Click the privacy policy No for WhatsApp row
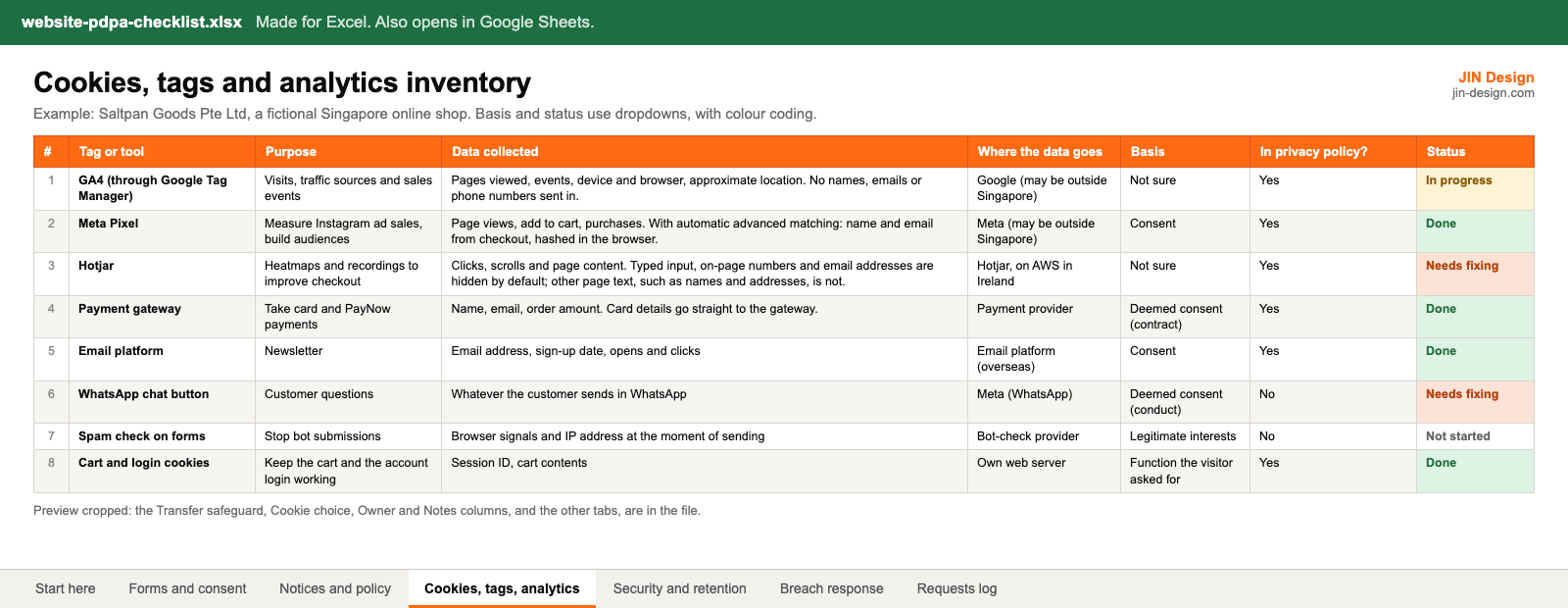This screenshot has height=608, width=1568. click(1333, 402)
